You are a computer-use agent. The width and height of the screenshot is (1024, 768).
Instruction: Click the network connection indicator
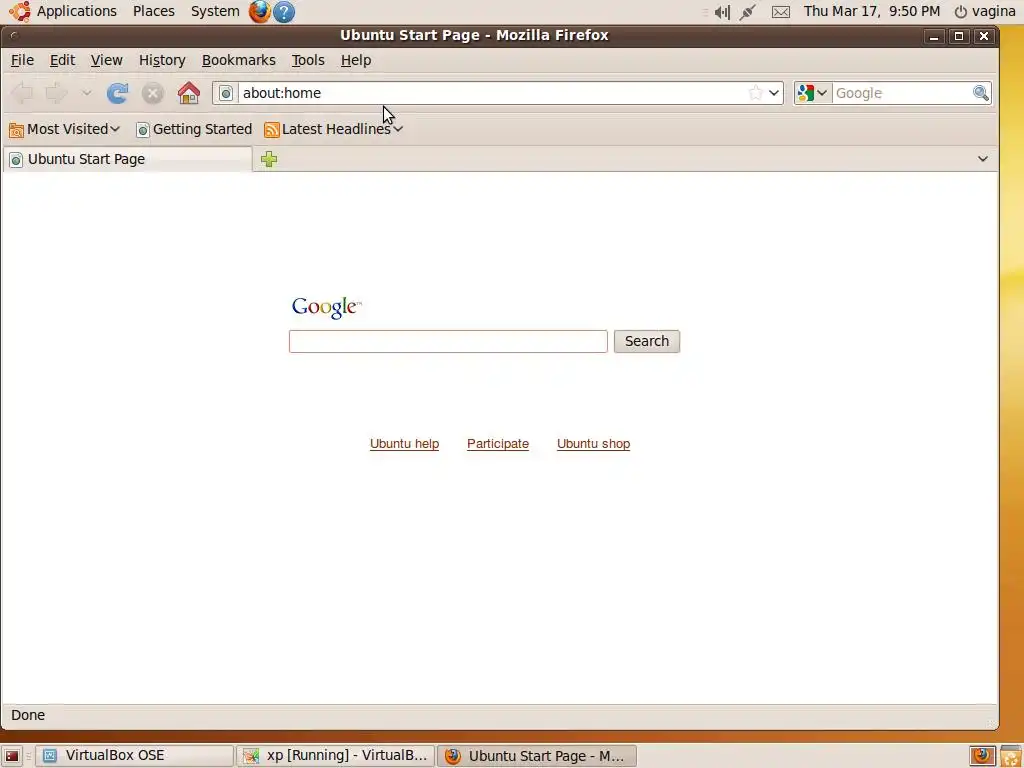tap(748, 12)
